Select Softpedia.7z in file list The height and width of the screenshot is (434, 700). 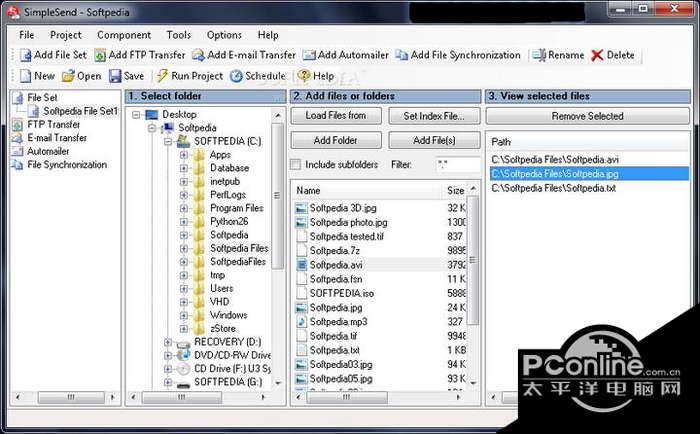point(335,250)
